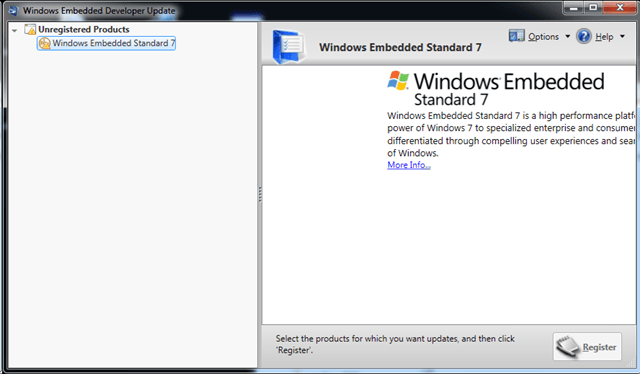
Task: Maximize the Windows Embedded Developer Update window
Action: 593,7
